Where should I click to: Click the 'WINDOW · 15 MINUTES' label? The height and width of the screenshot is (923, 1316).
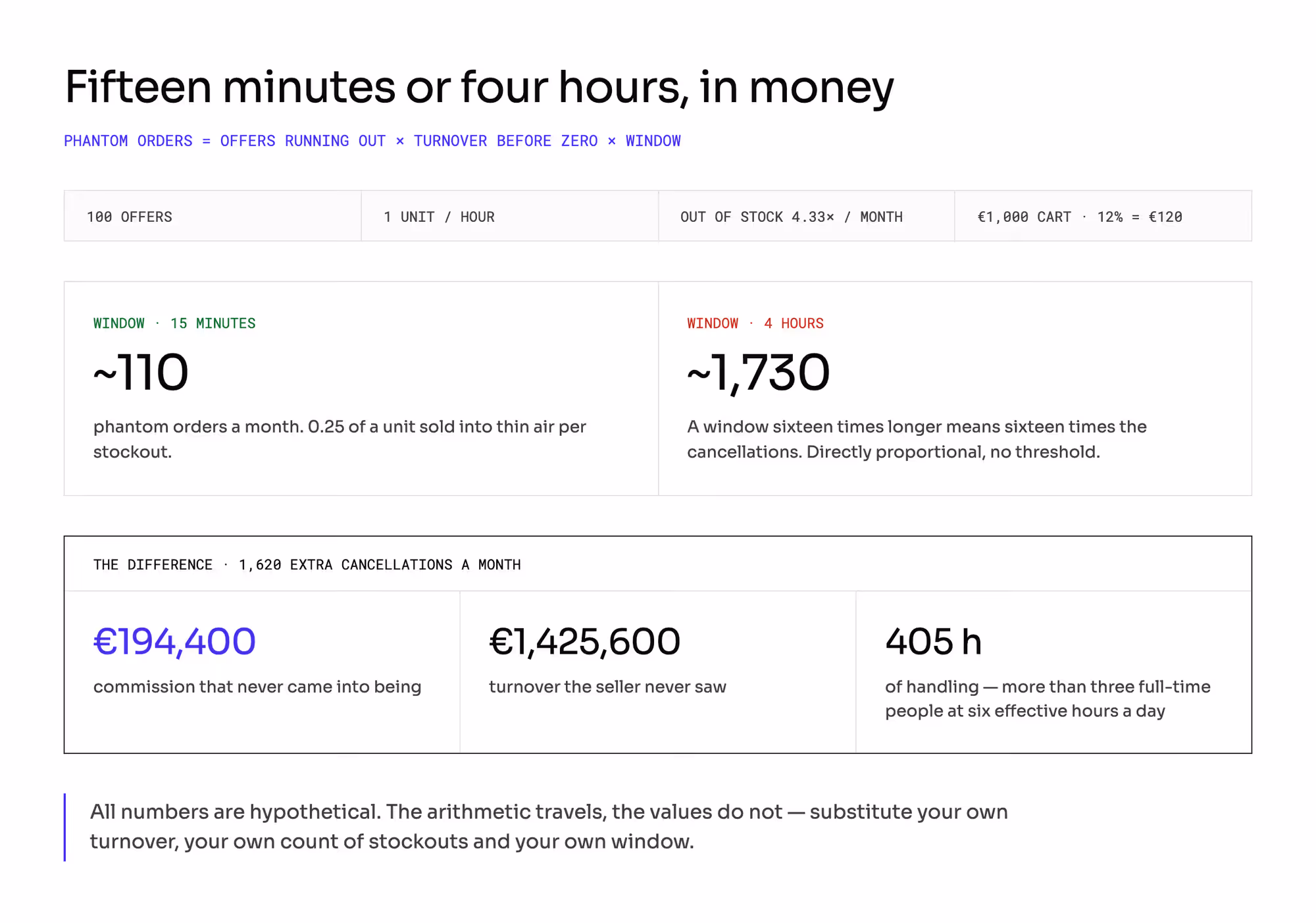(174, 323)
